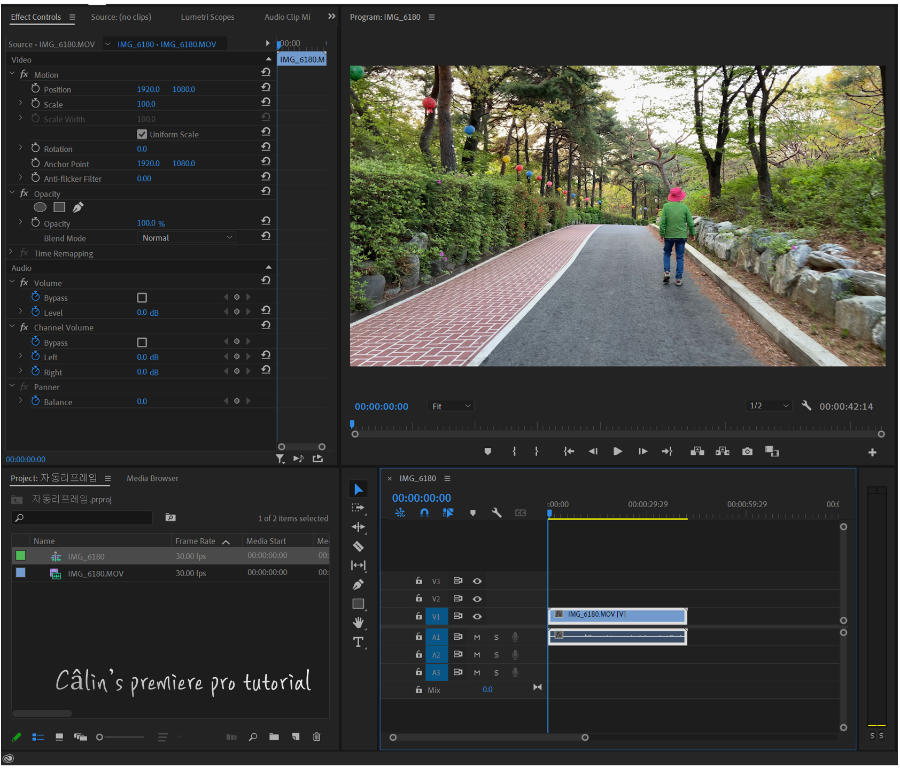This screenshot has width=900, height=768.
Task: Open the Fit zoom level dropdown
Action: click(x=451, y=406)
